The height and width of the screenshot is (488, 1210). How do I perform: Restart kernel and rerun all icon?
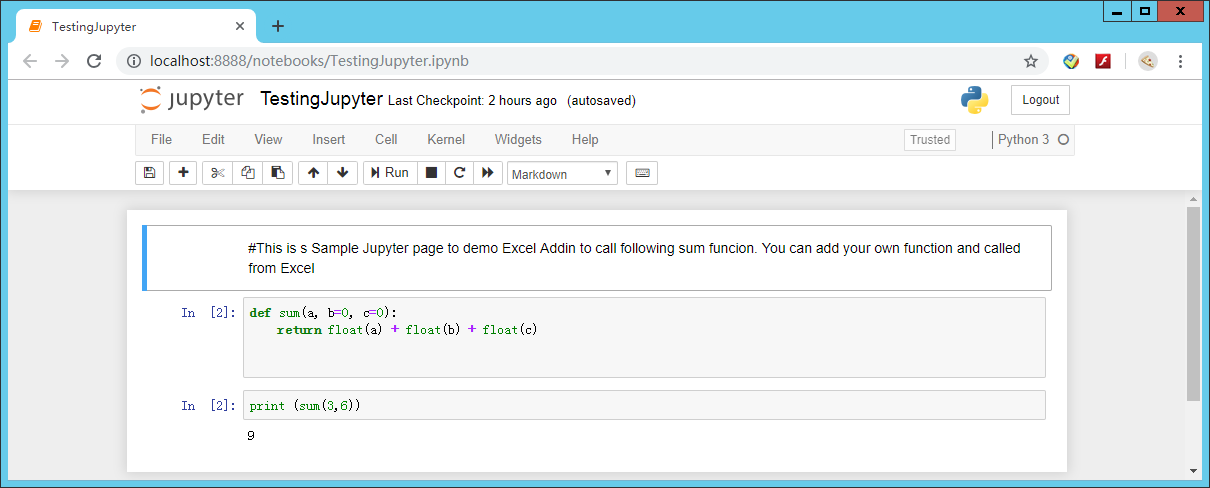(x=487, y=173)
